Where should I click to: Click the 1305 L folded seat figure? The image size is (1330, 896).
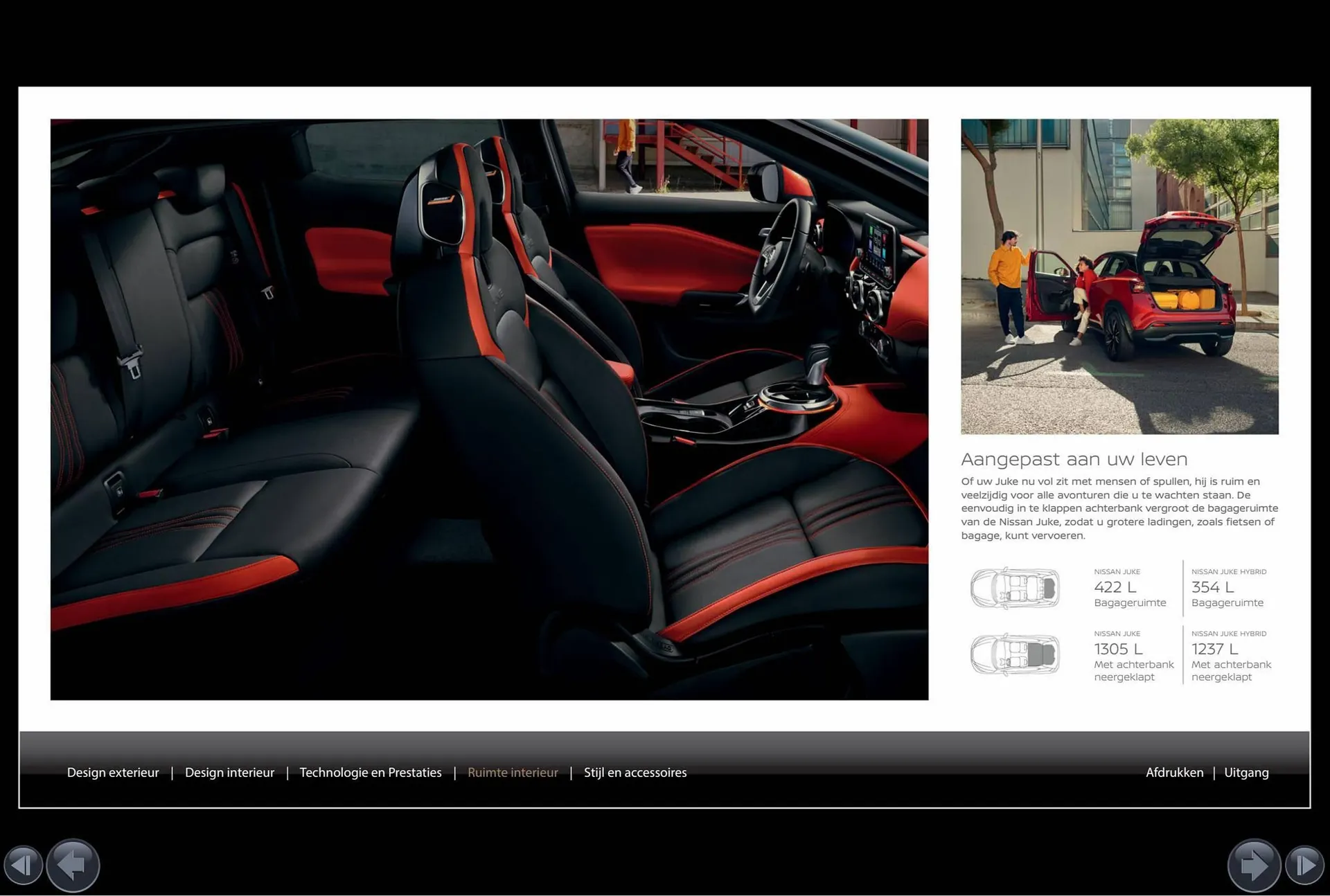(x=1118, y=649)
